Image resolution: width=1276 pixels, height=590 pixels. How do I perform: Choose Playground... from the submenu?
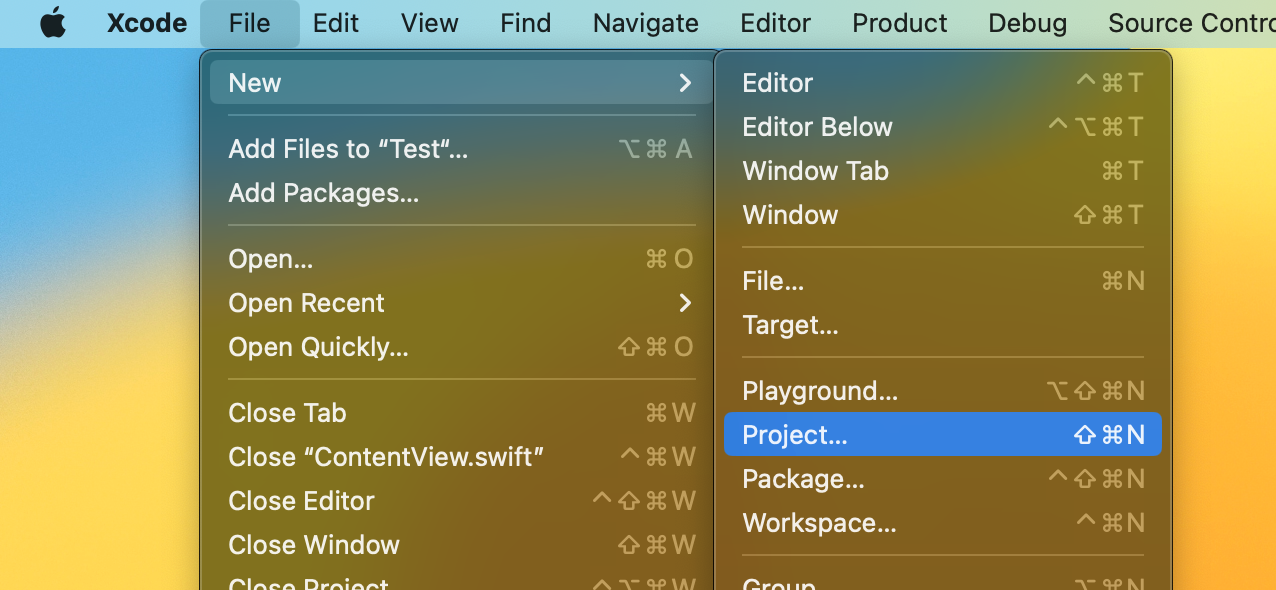point(820,391)
